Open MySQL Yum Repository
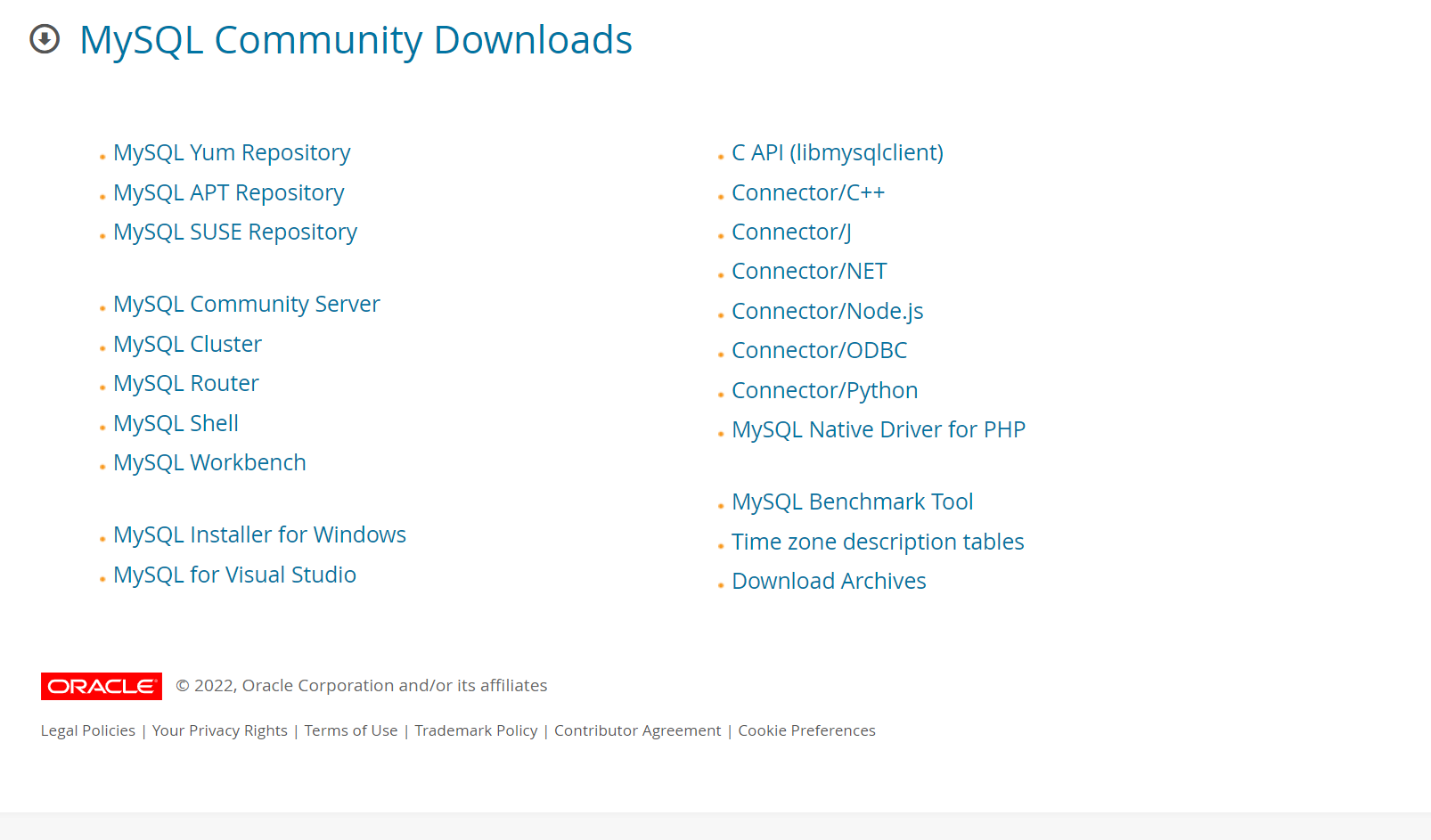 [232, 152]
